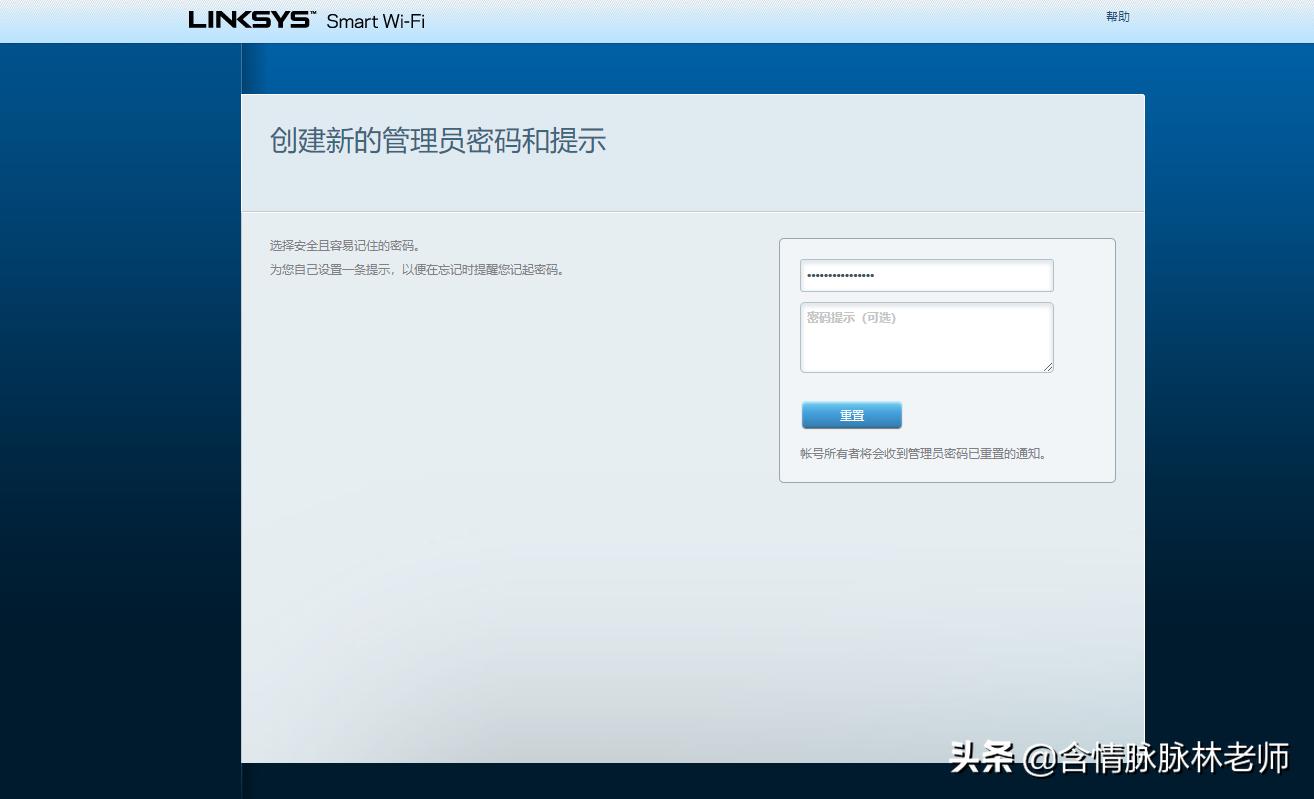Click the password hint reminder instruction line
This screenshot has height=799, width=1314.
(415, 269)
